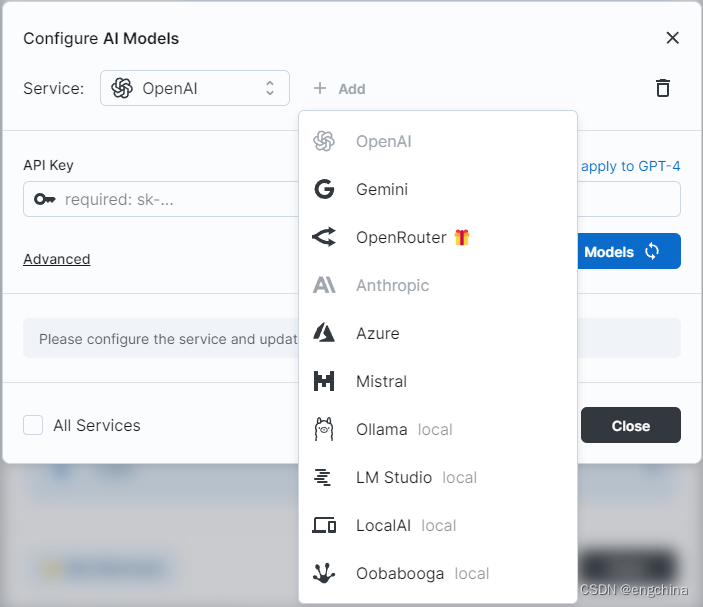Open the apply to GPT-4 link
Image resolution: width=703 pixels, height=607 pixels.
click(x=631, y=166)
